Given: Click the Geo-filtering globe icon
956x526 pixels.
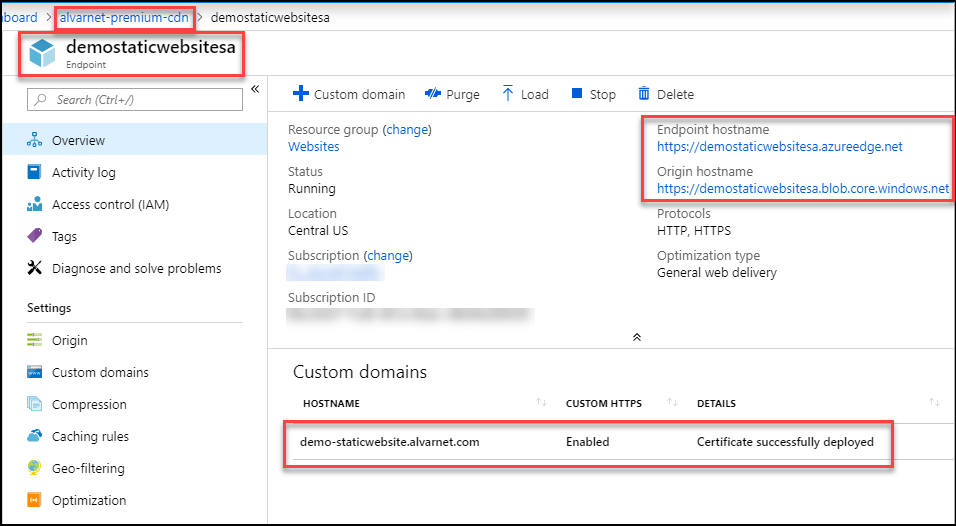Looking at the screenshot, I should click(35, 468).
